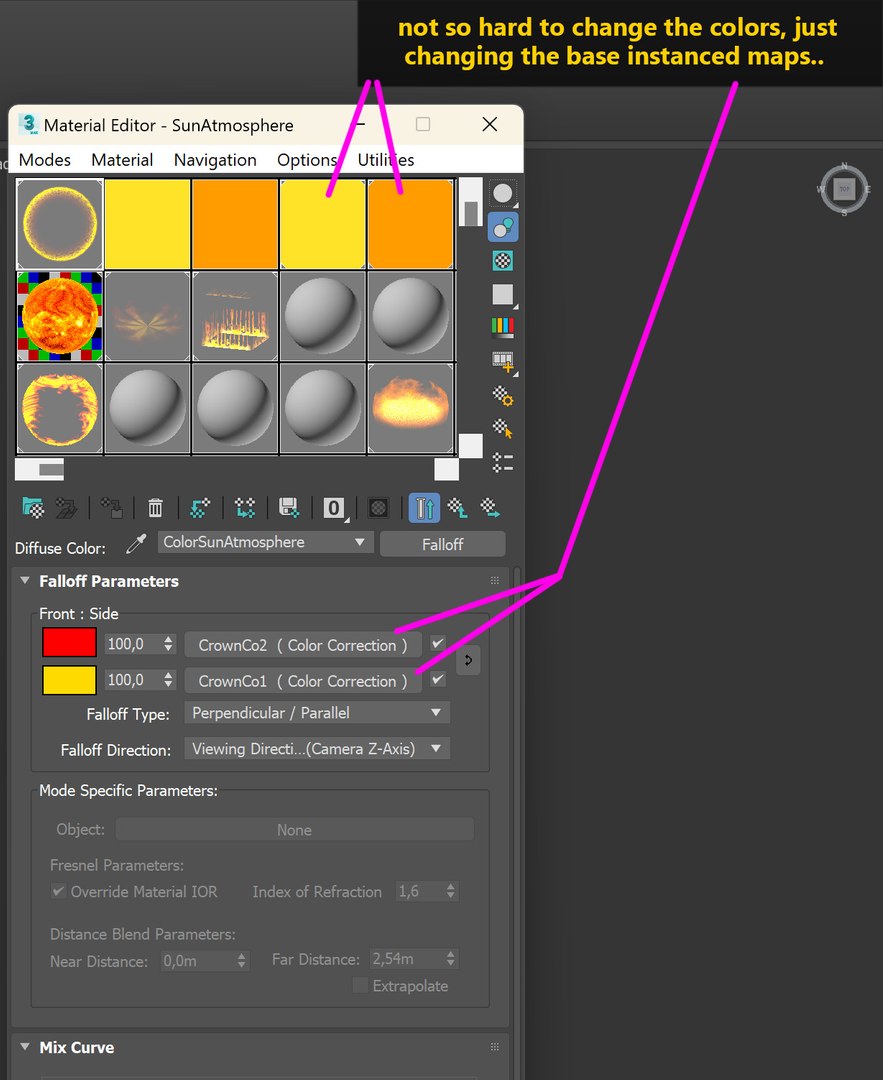The width and height of the screenshot is (883, 1080).
Task: Open the Material menu
Action: [x=122, y=160]
